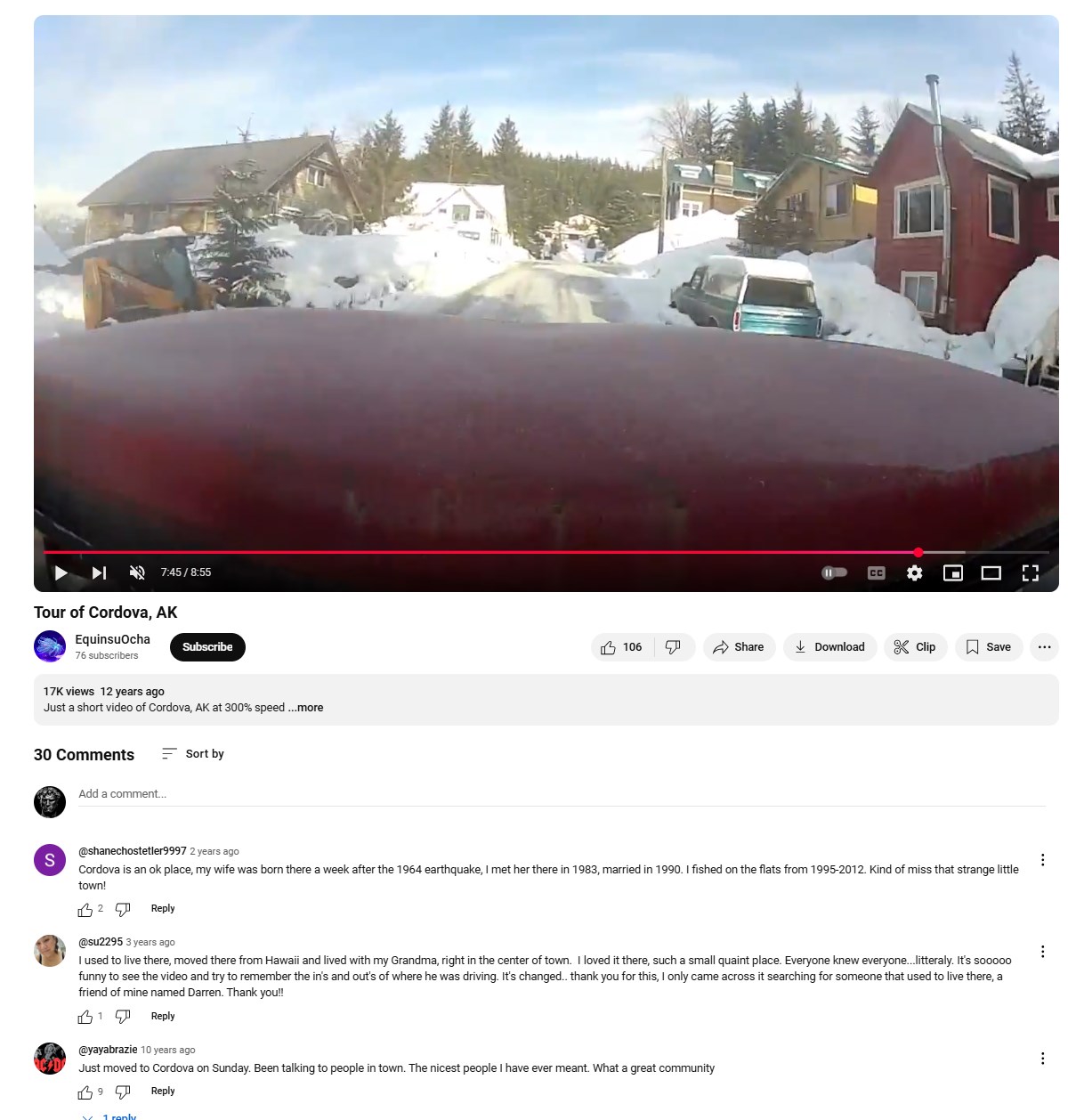Image resolution: width=1076 pixels, height=1120 pixels.
Task: Open video settings gear
Action: coord(914,572)
